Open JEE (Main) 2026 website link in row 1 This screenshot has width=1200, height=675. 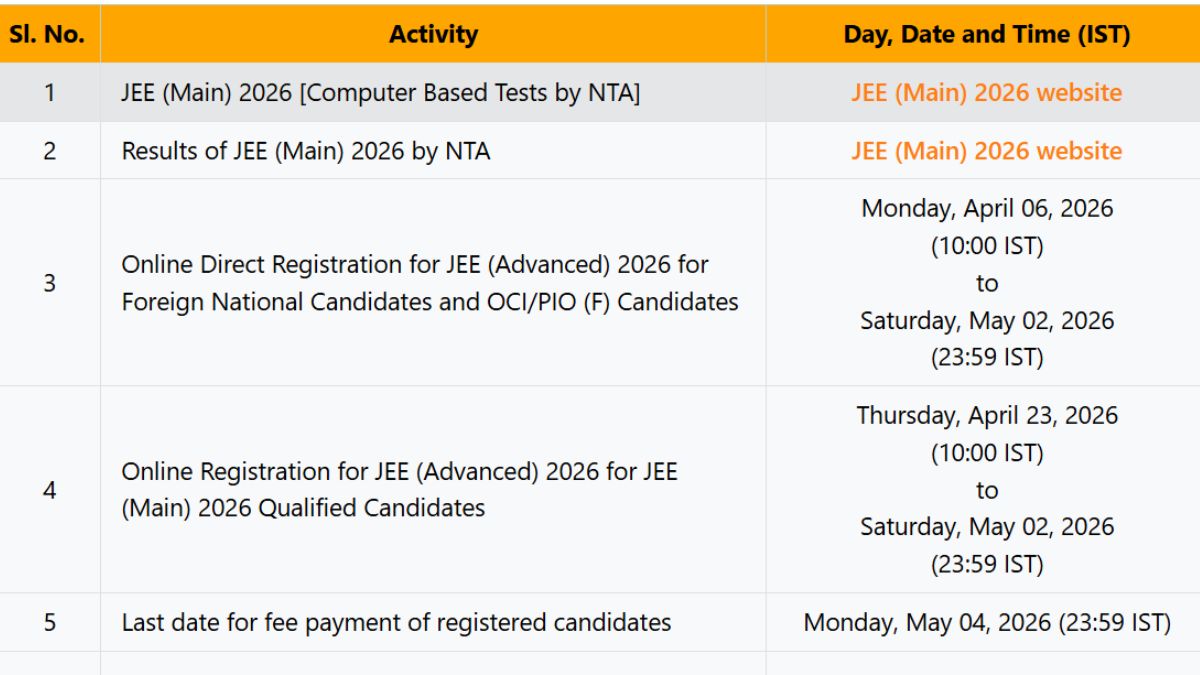(x=986, y=93)
